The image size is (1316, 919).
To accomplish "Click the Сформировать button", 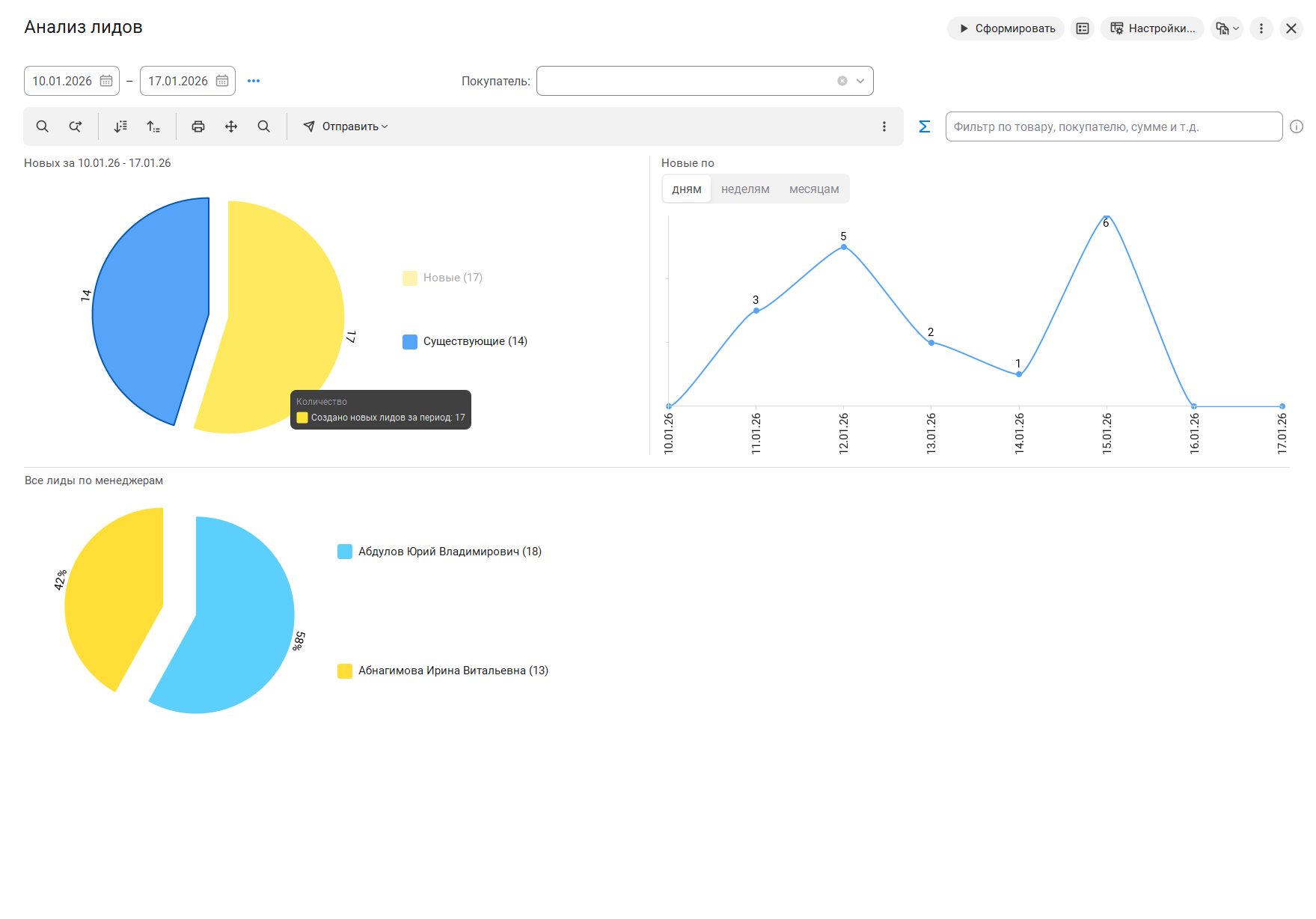I will click(x=1006, y=28).
